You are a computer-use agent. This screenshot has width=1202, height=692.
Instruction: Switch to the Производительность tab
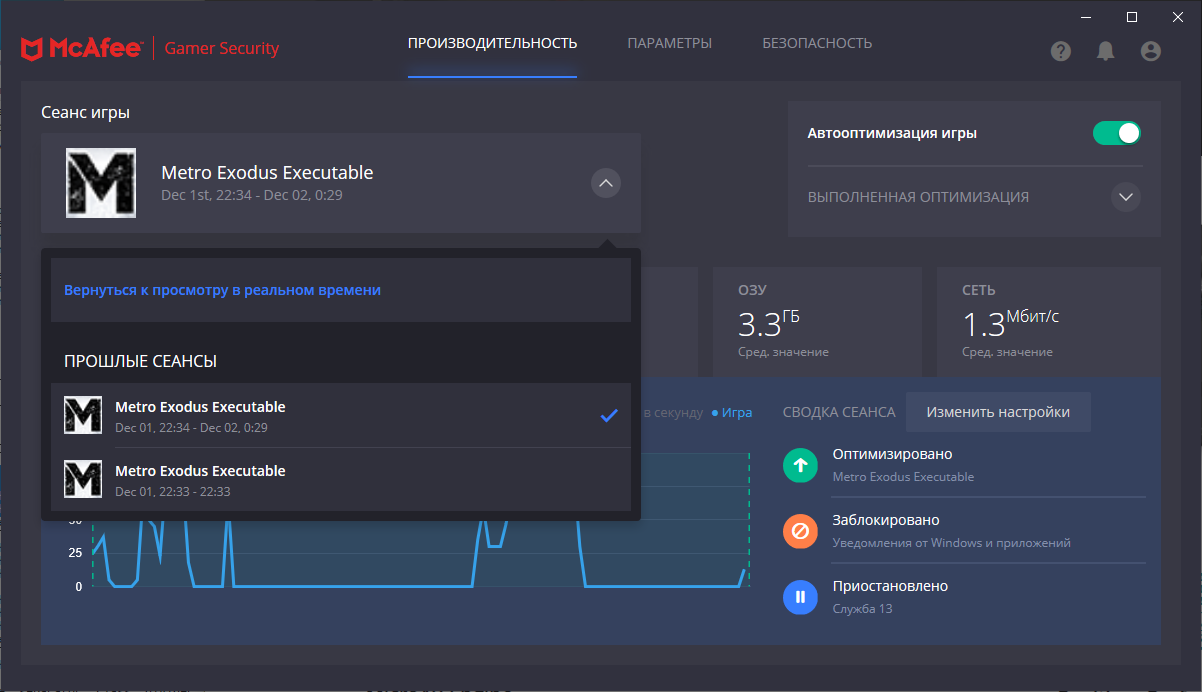click(x=492, y=43)
